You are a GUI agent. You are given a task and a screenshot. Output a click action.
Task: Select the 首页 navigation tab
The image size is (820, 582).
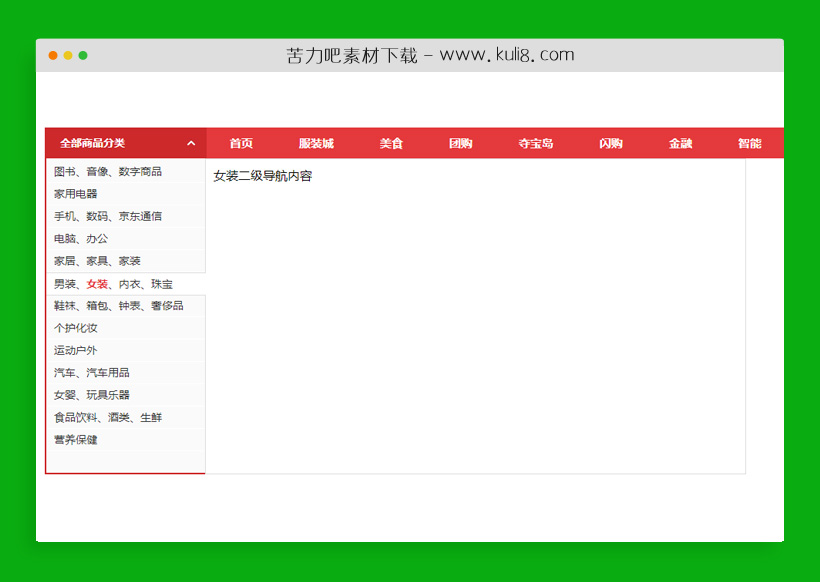tap(240, 143)
